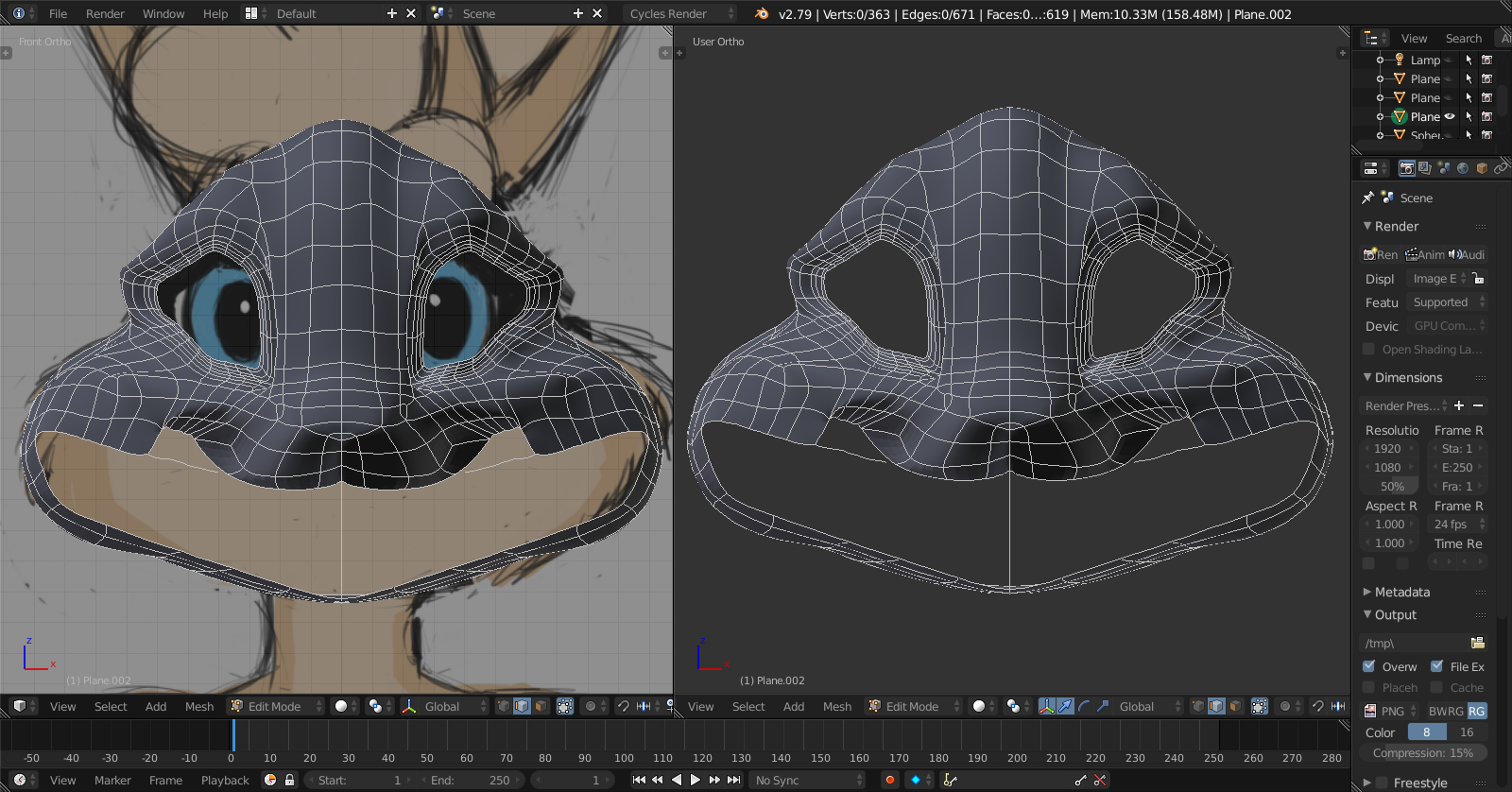
Task: Click delete keyframe icon in timeline
Action: 1099,780
